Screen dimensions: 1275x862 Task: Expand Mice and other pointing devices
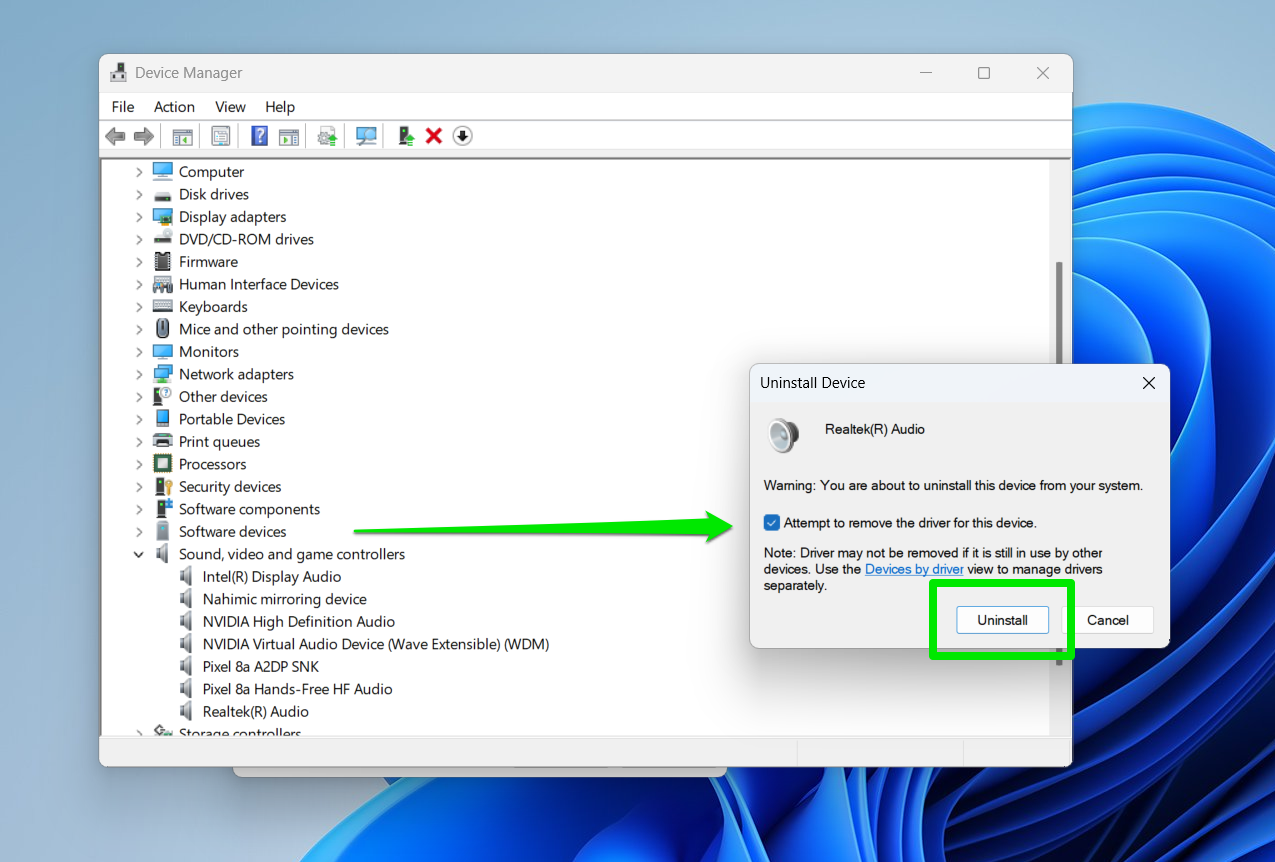point(139,330)
